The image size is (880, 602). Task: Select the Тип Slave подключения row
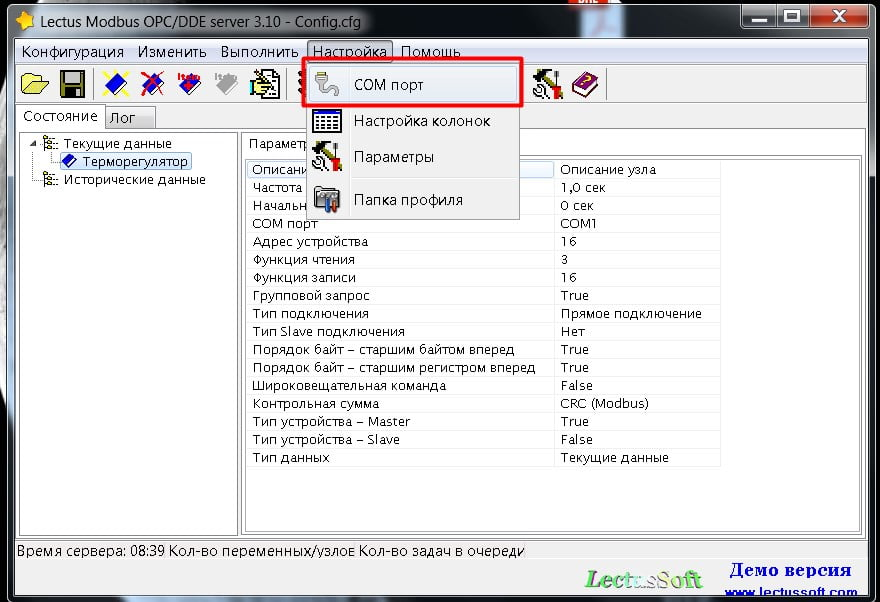click(483, 332)
